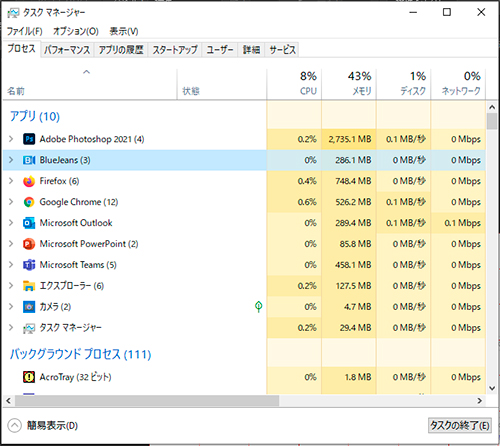Click the vertical scrollbar thumb
500x446 pixels.
click(492, 121)
